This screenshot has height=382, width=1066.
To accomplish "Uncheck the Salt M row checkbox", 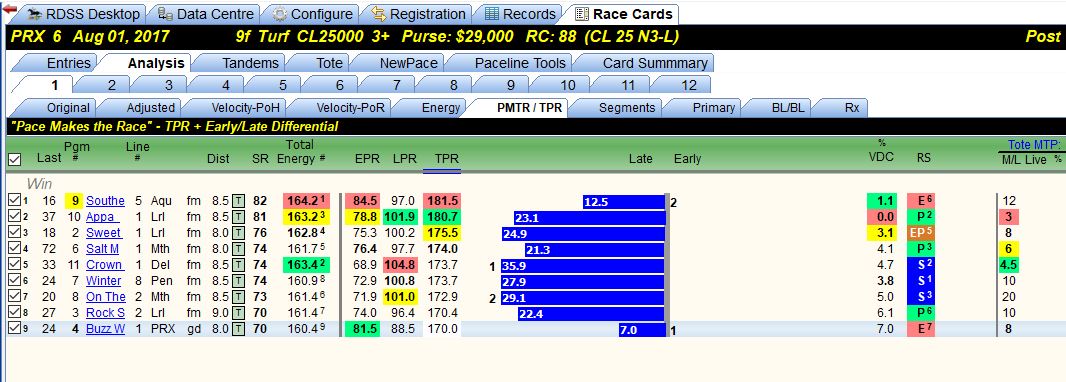I will point(14,249).
